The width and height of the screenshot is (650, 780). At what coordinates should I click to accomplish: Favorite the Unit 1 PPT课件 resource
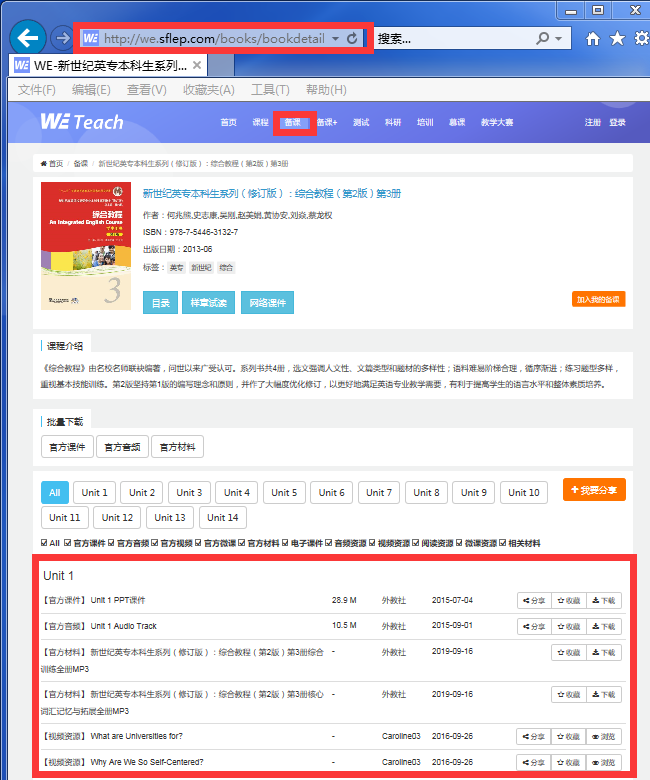tap(569, 600)
